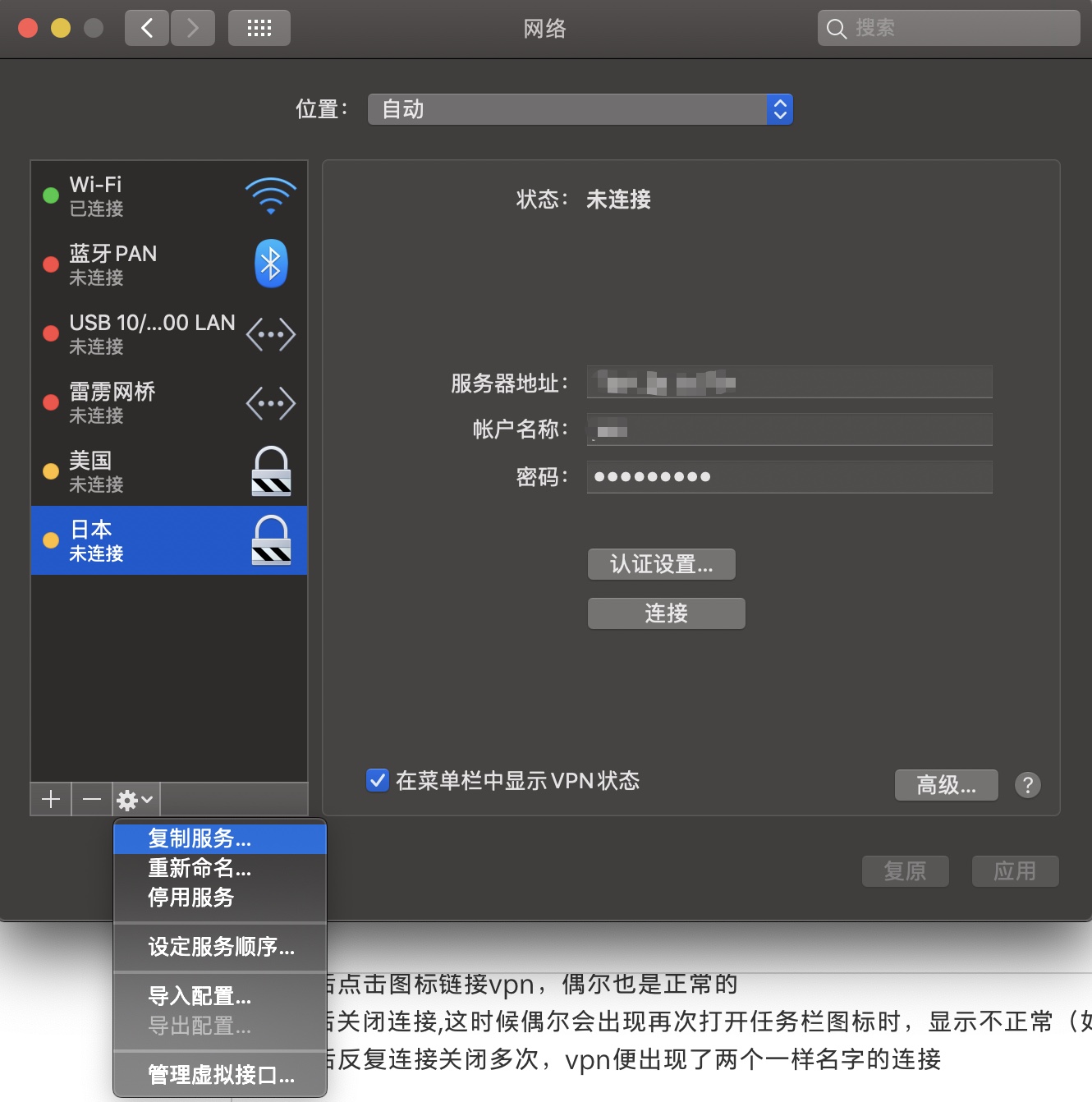Open the 位置 location dropdown
Image resolution: width=1092 pixels, height=1102 pixels.
point(580,109)
